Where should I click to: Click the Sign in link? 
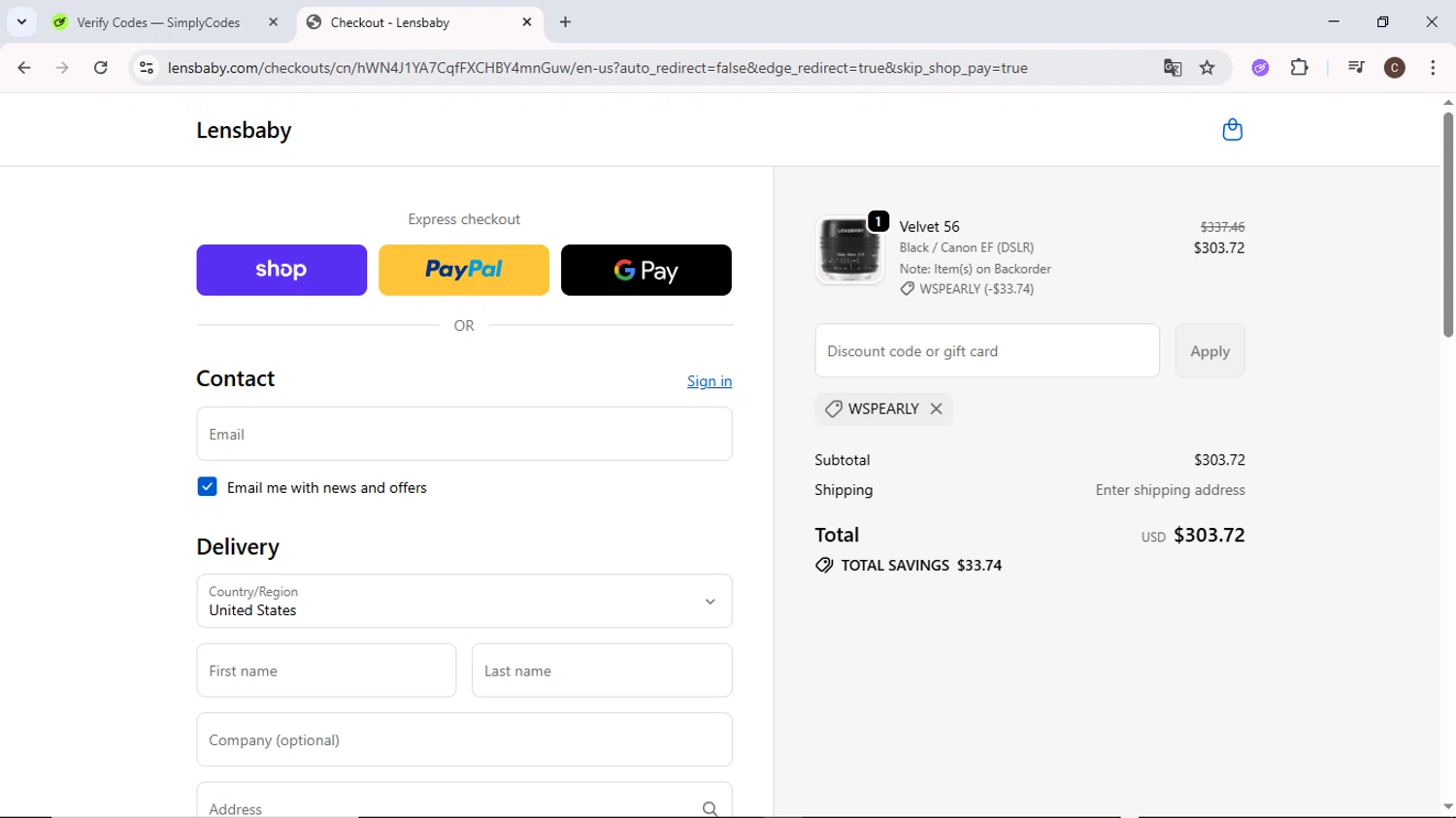(x=710, y=381)
